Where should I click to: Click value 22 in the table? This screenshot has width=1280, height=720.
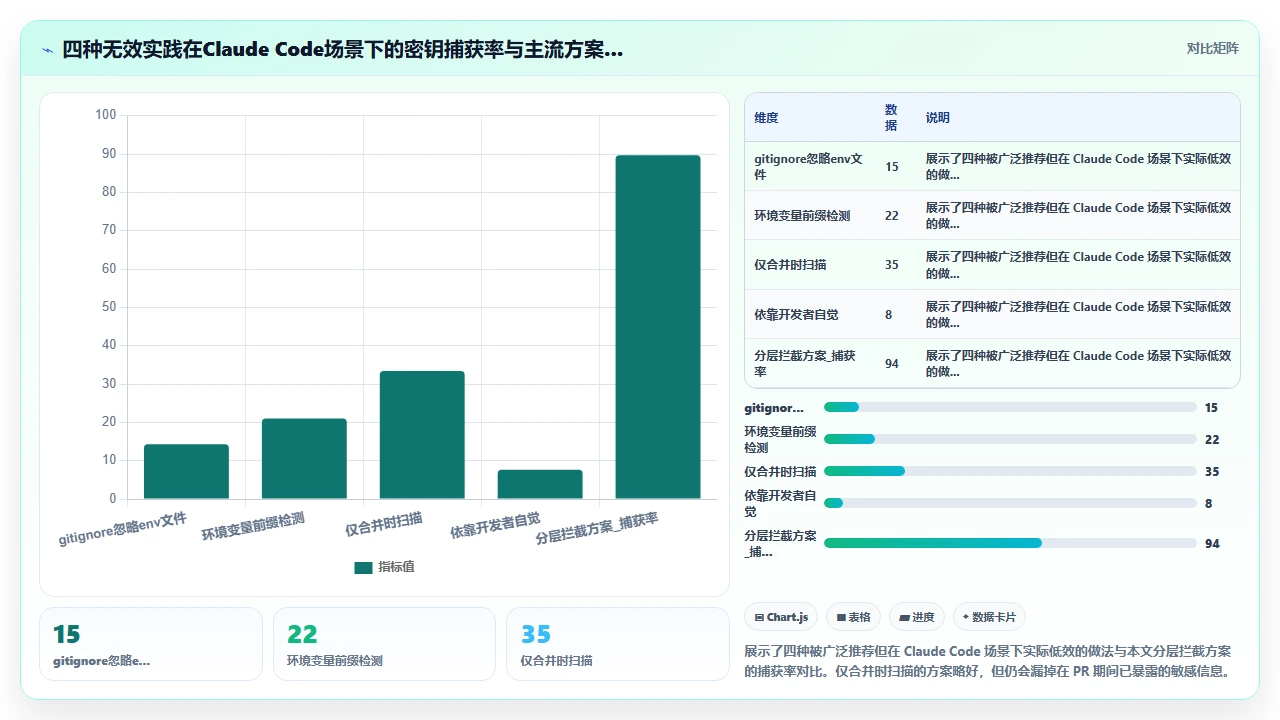click(891, 216)
